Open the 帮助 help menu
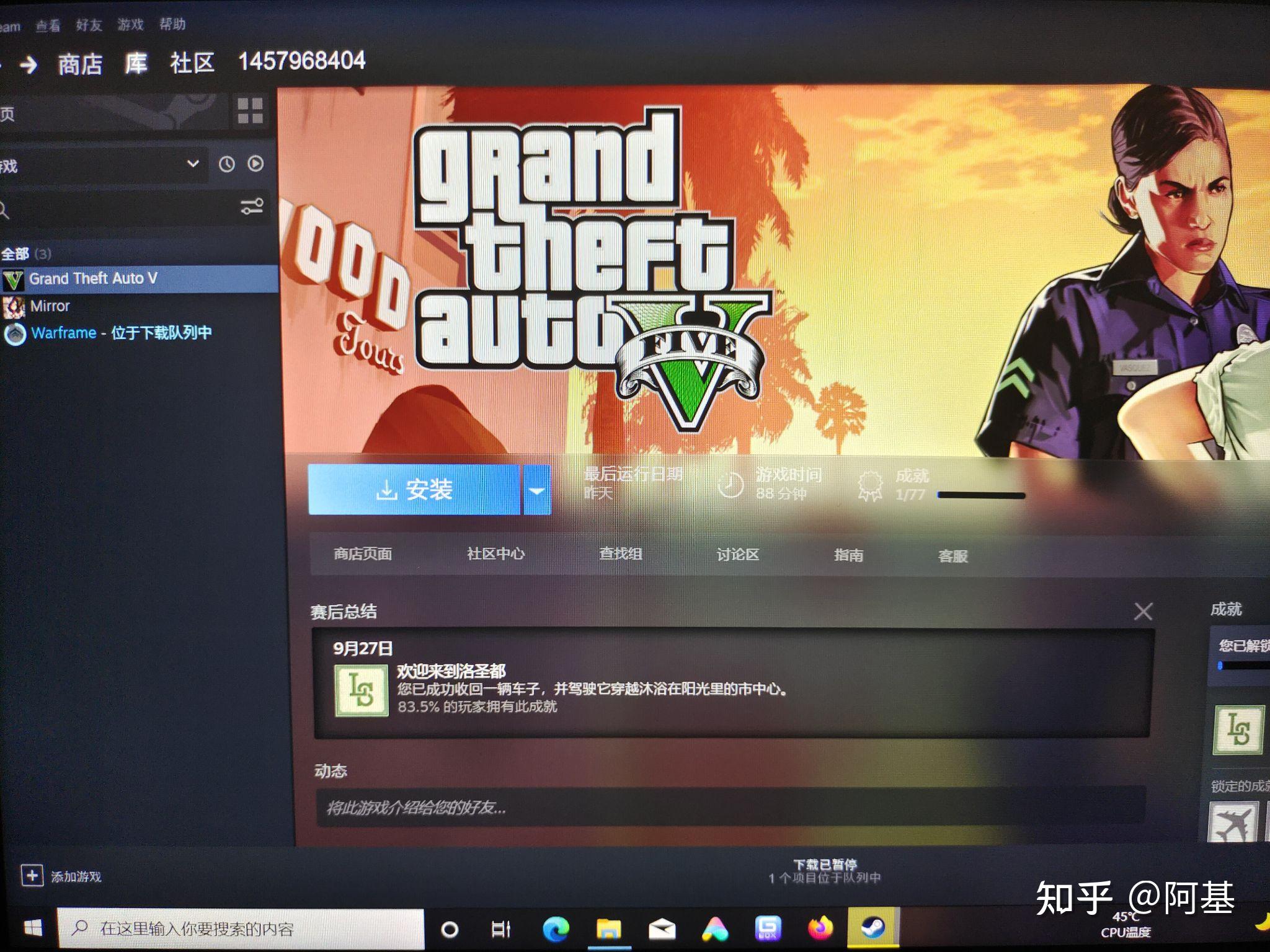 (172, 24)
